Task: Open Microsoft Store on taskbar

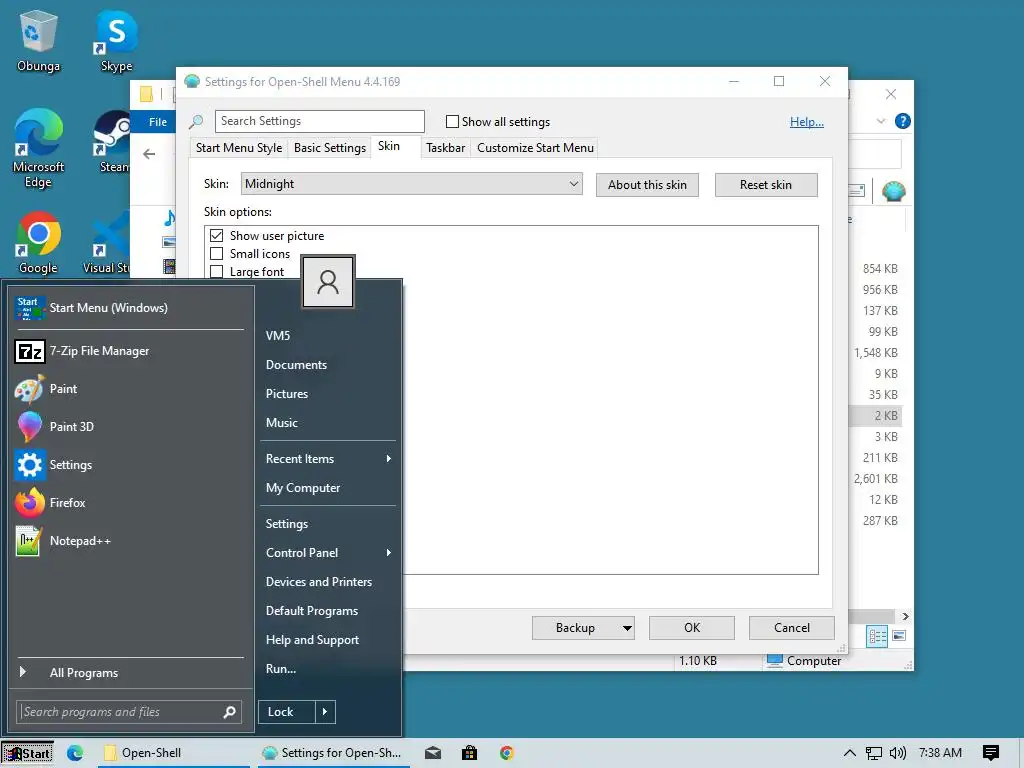Action: tap(470, 753)
